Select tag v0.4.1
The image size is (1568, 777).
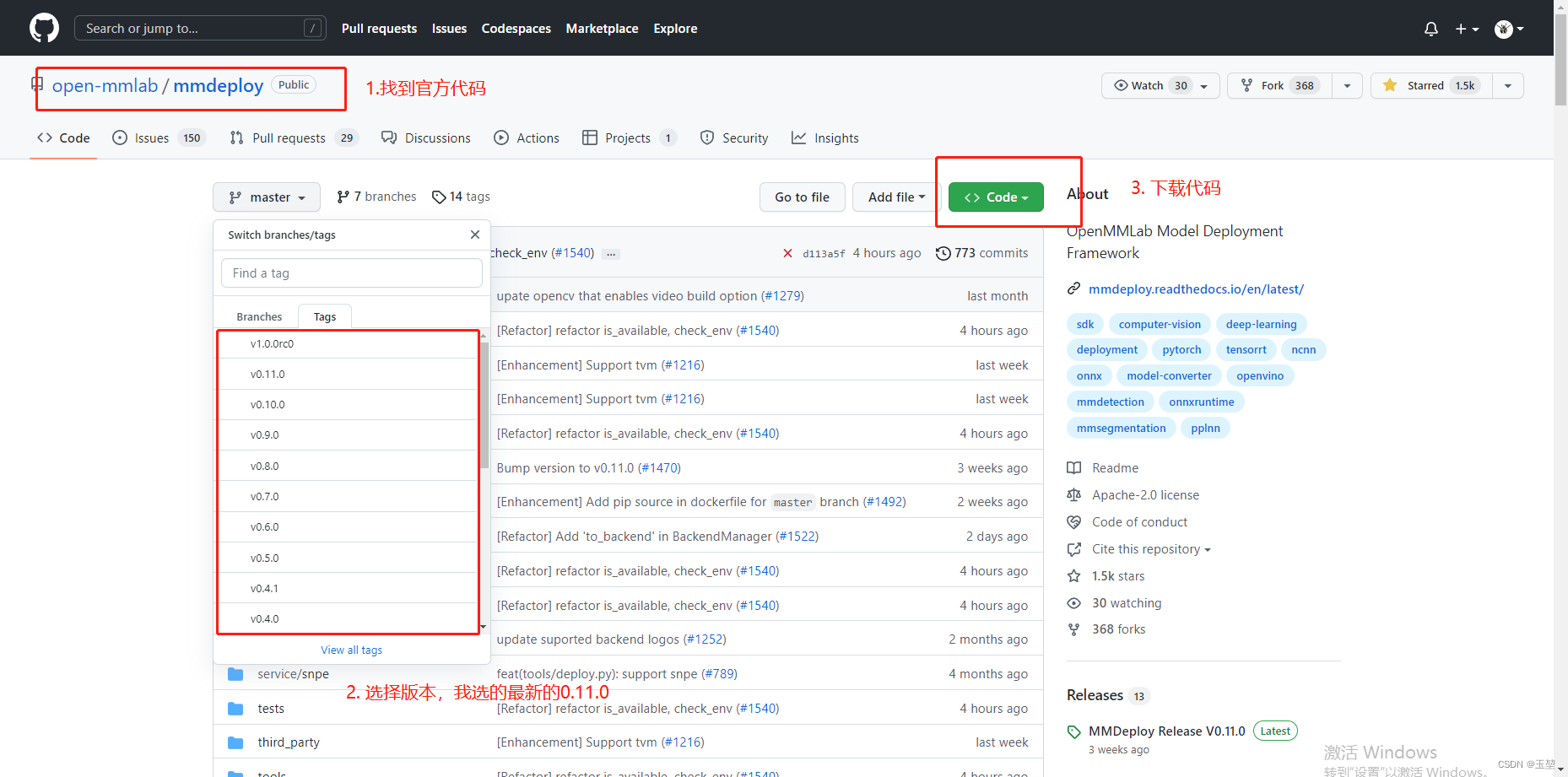349,588
